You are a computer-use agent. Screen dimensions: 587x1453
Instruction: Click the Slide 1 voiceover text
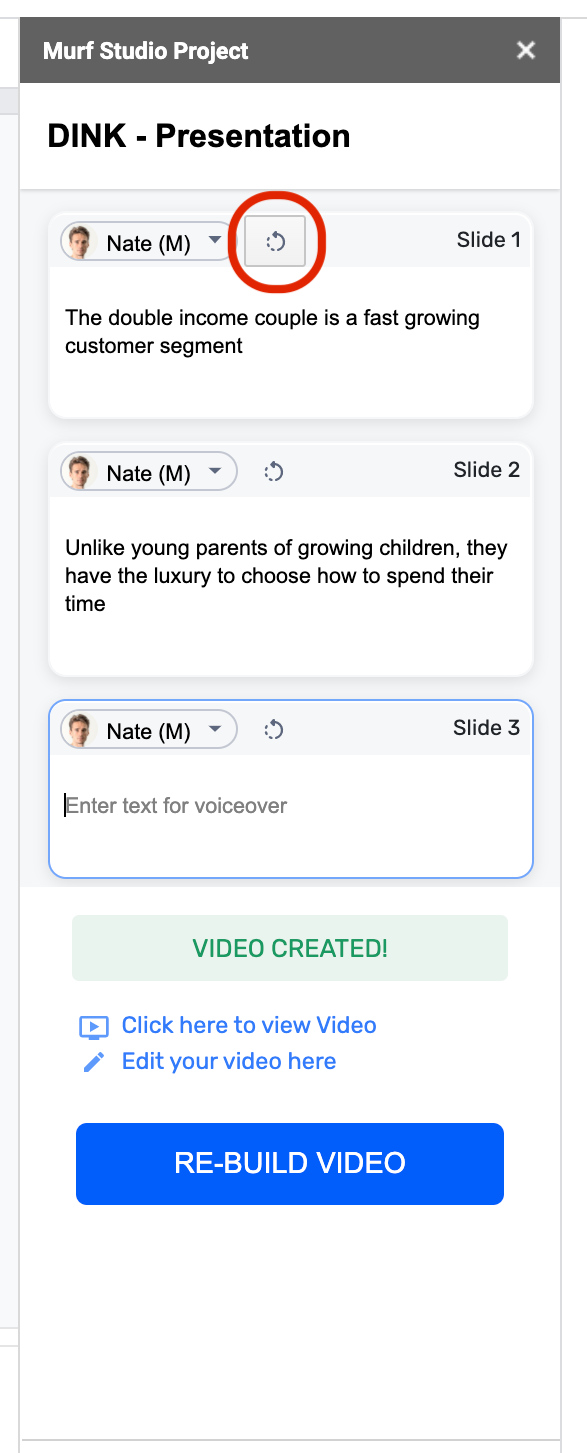(x=273, y=332)
